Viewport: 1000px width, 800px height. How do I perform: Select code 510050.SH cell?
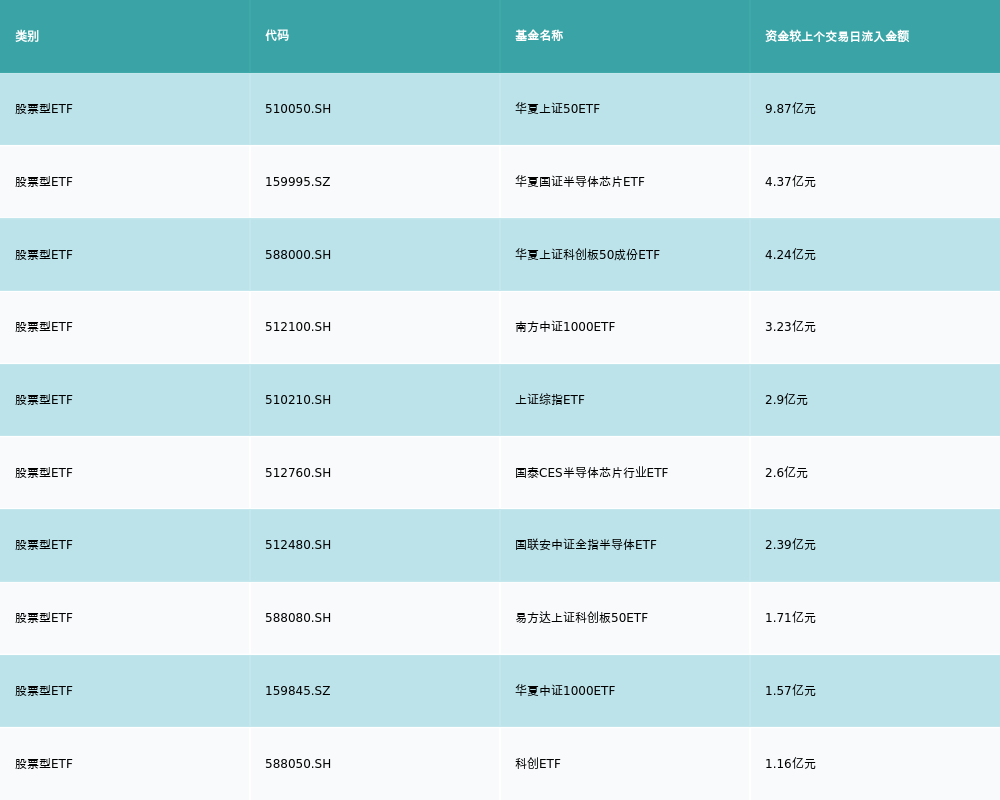298,109
